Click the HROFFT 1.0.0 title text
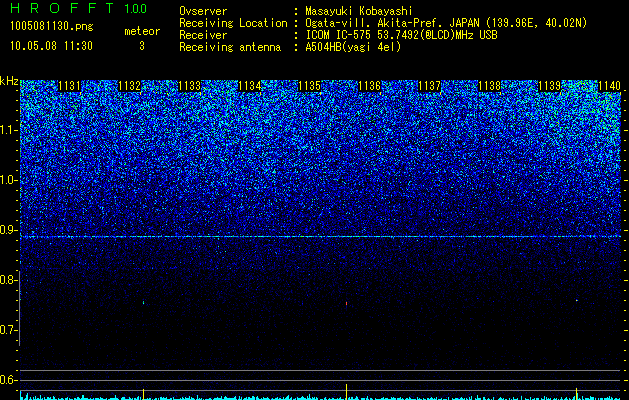629x400 pixels. click(x=78, y=8)
